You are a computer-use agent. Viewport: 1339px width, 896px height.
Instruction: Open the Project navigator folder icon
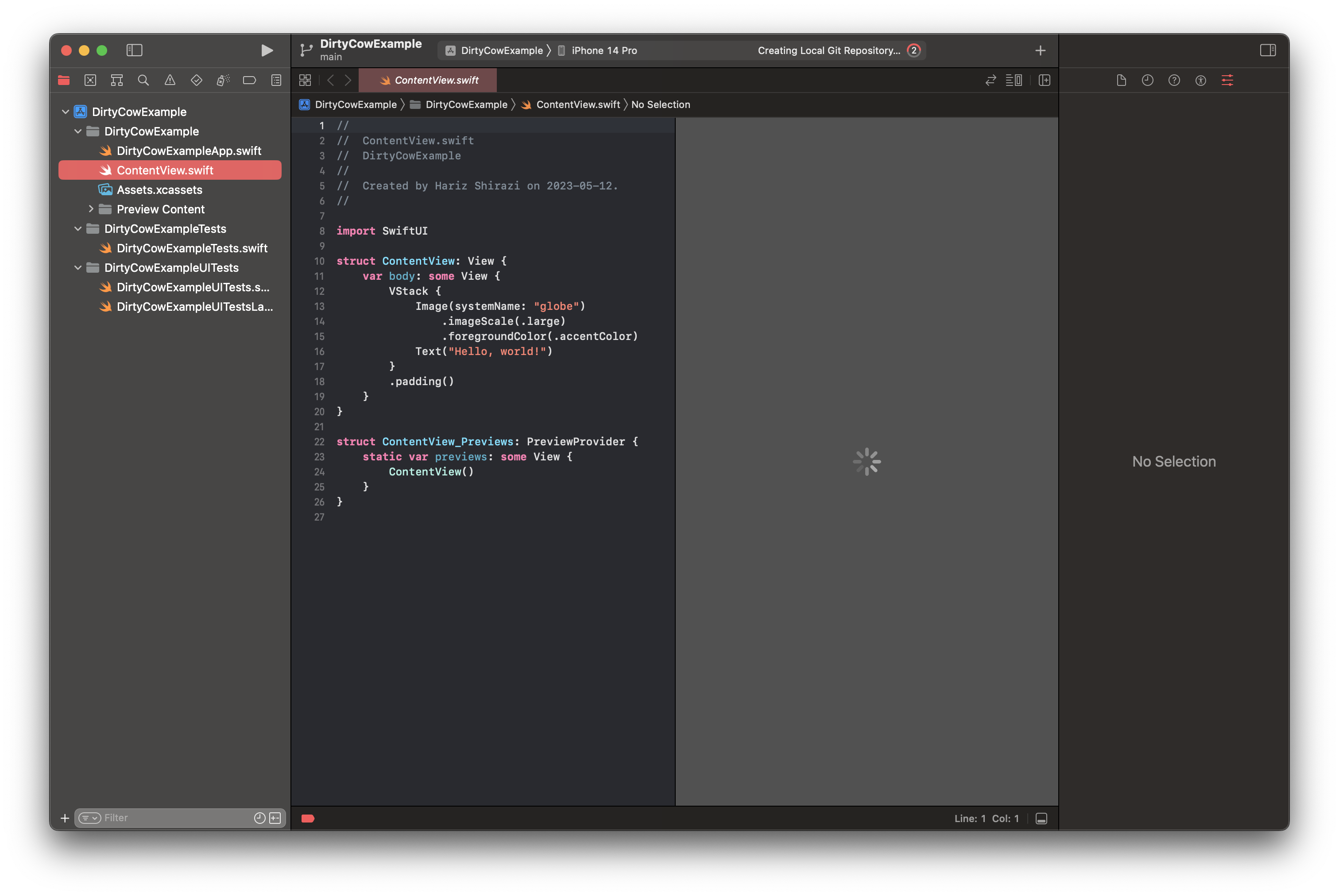click(x=63, y=80)
